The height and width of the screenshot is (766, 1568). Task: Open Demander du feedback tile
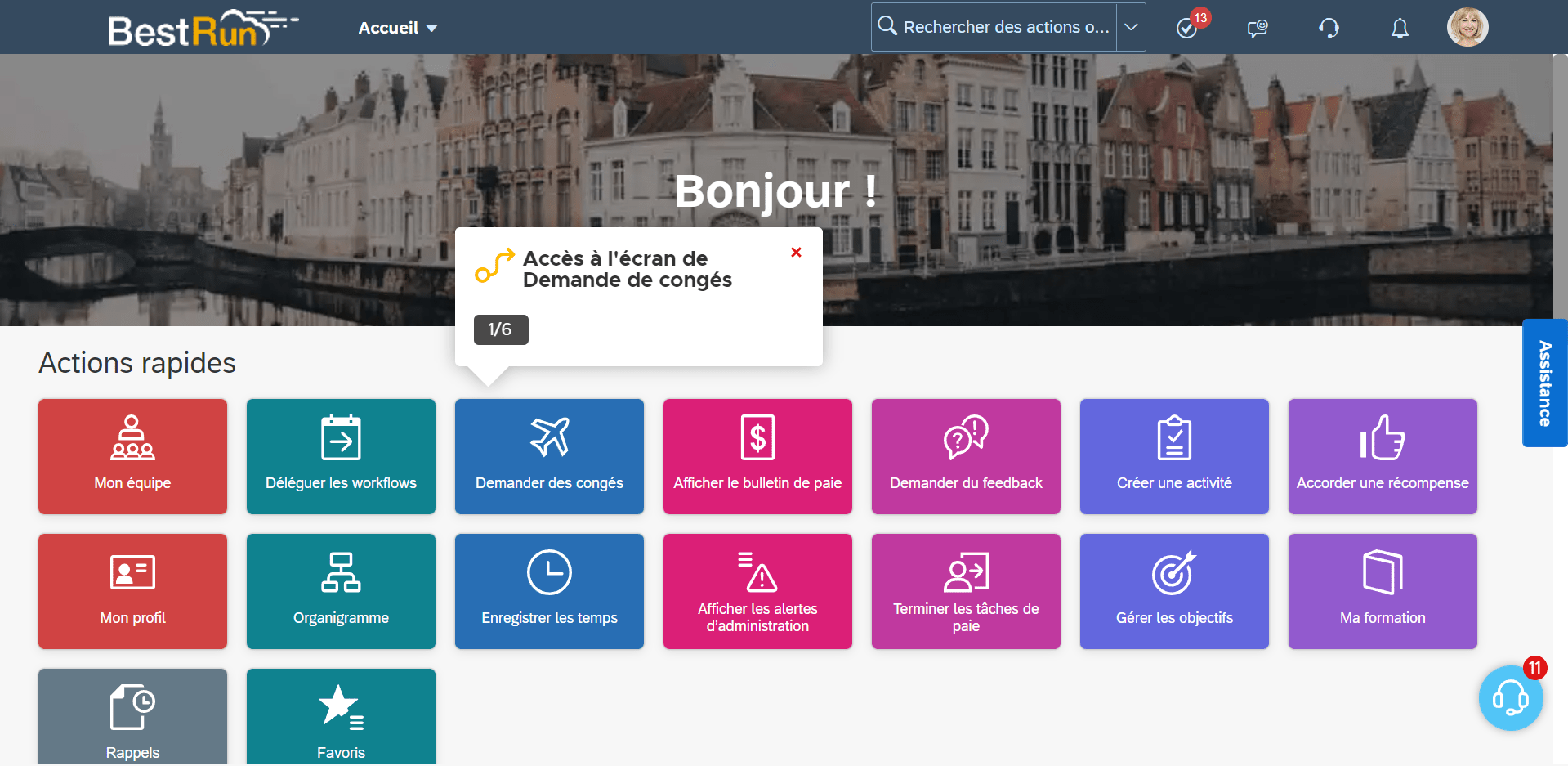966,456
